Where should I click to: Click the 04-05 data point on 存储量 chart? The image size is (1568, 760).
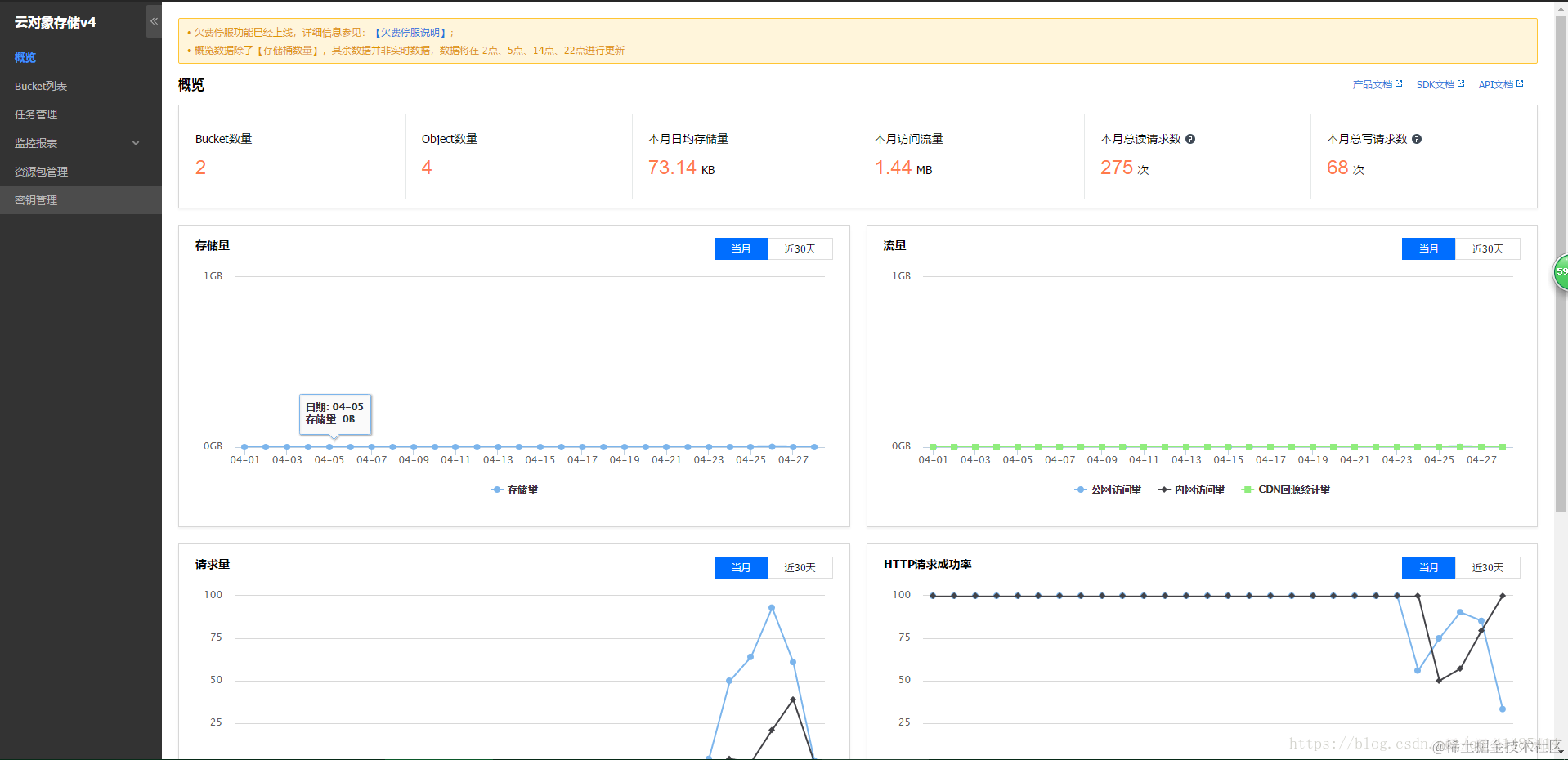click(329, 447)
